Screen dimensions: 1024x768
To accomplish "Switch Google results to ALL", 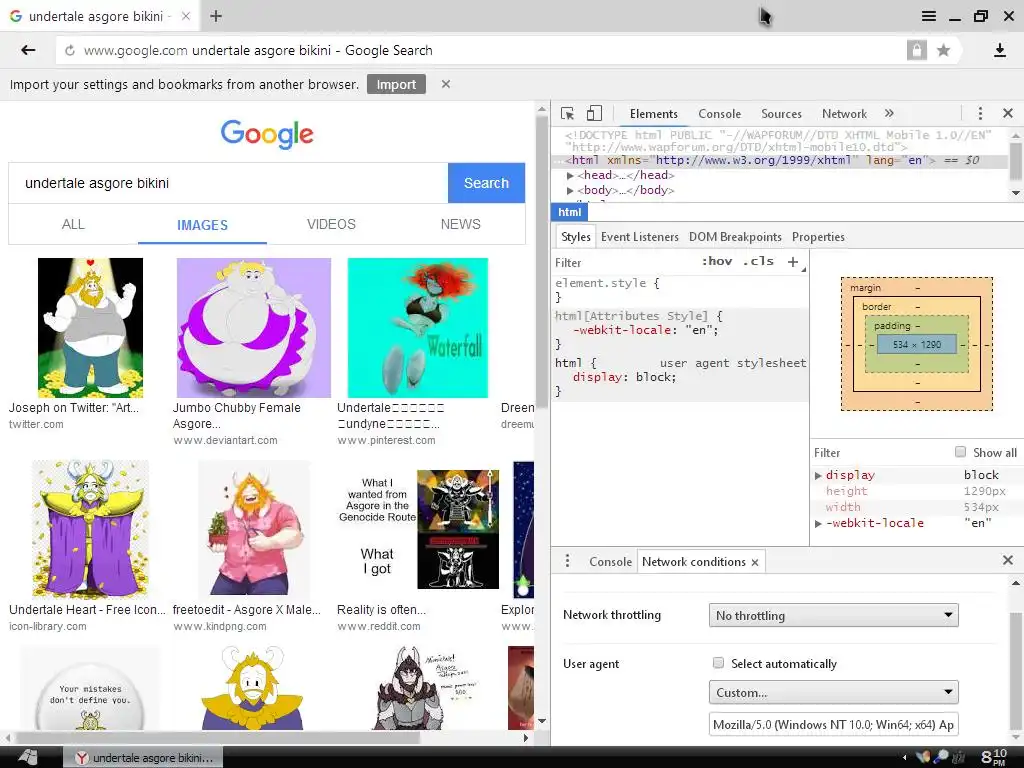I will point(73,225).
